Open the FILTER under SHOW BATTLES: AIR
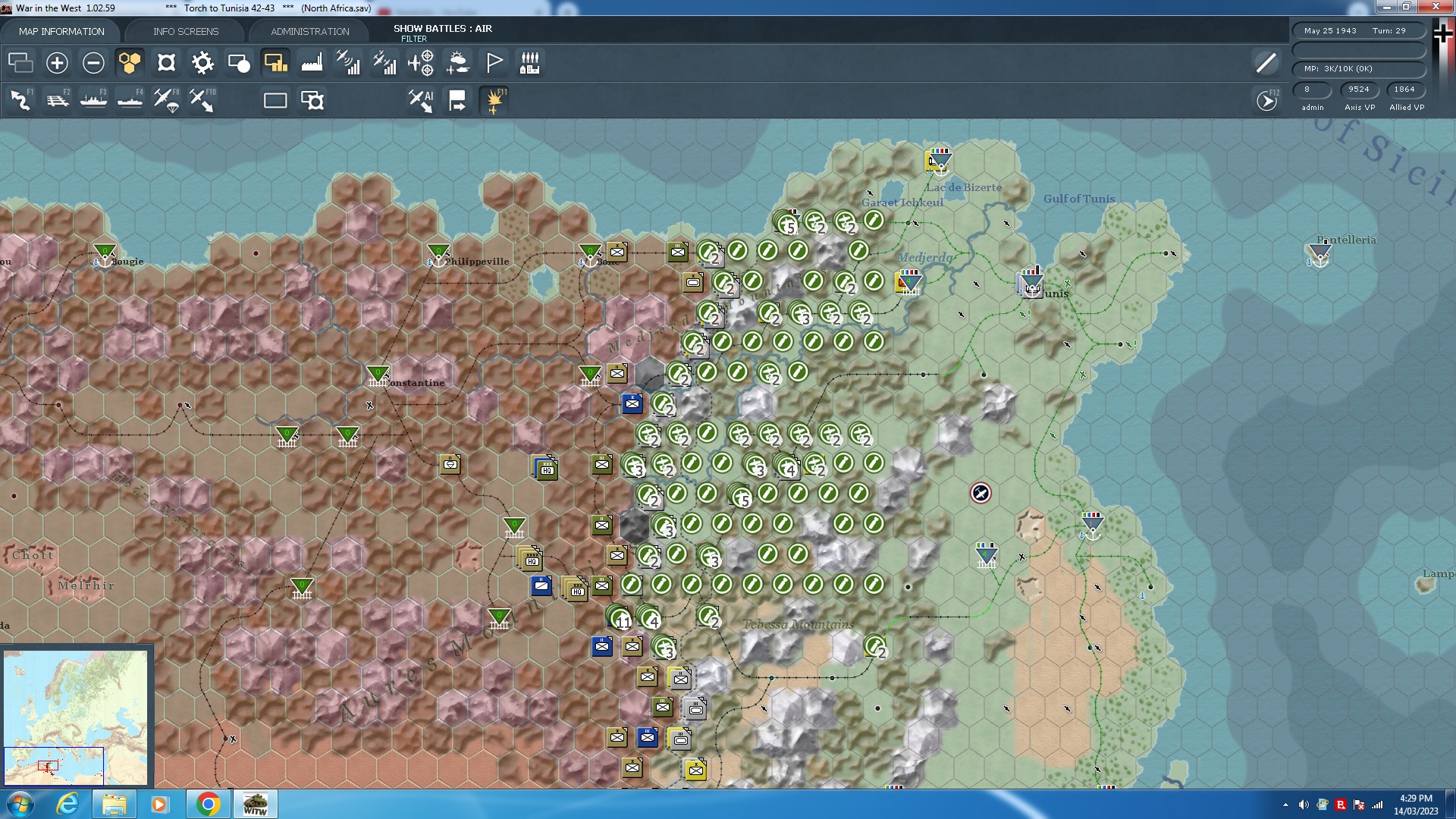 (x=414, y=38)
